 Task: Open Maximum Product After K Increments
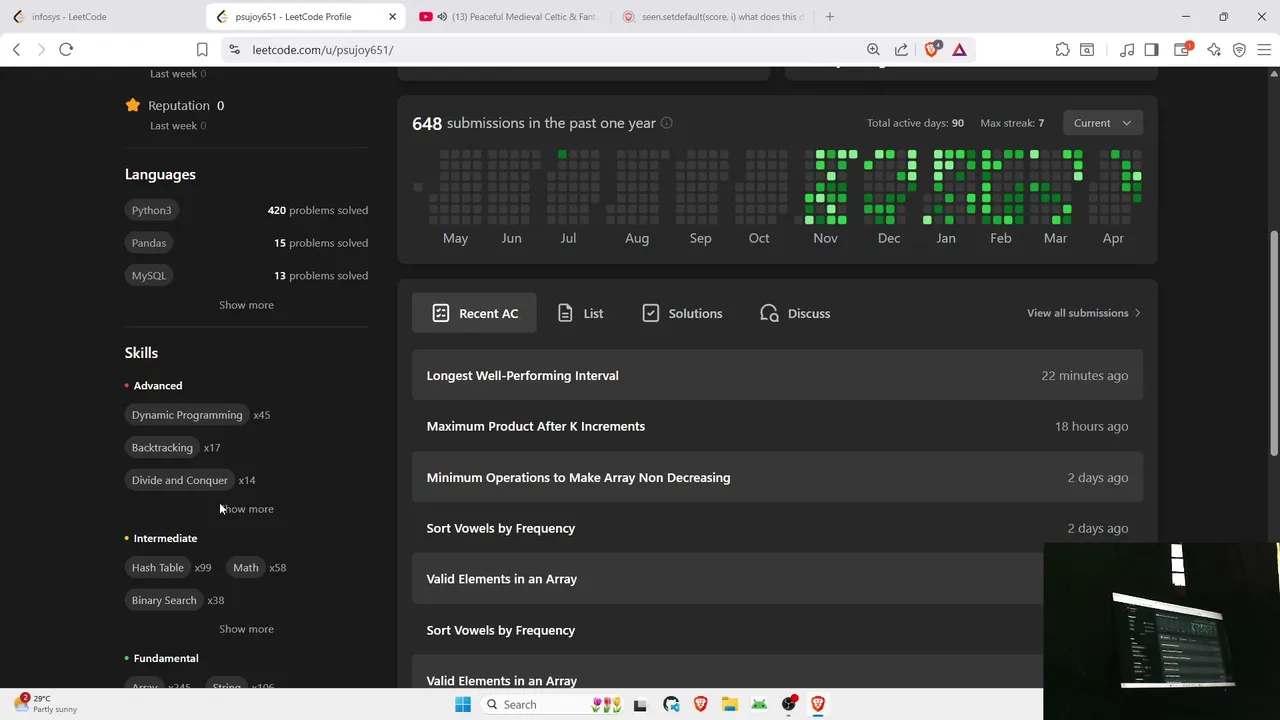click(777, 426)
